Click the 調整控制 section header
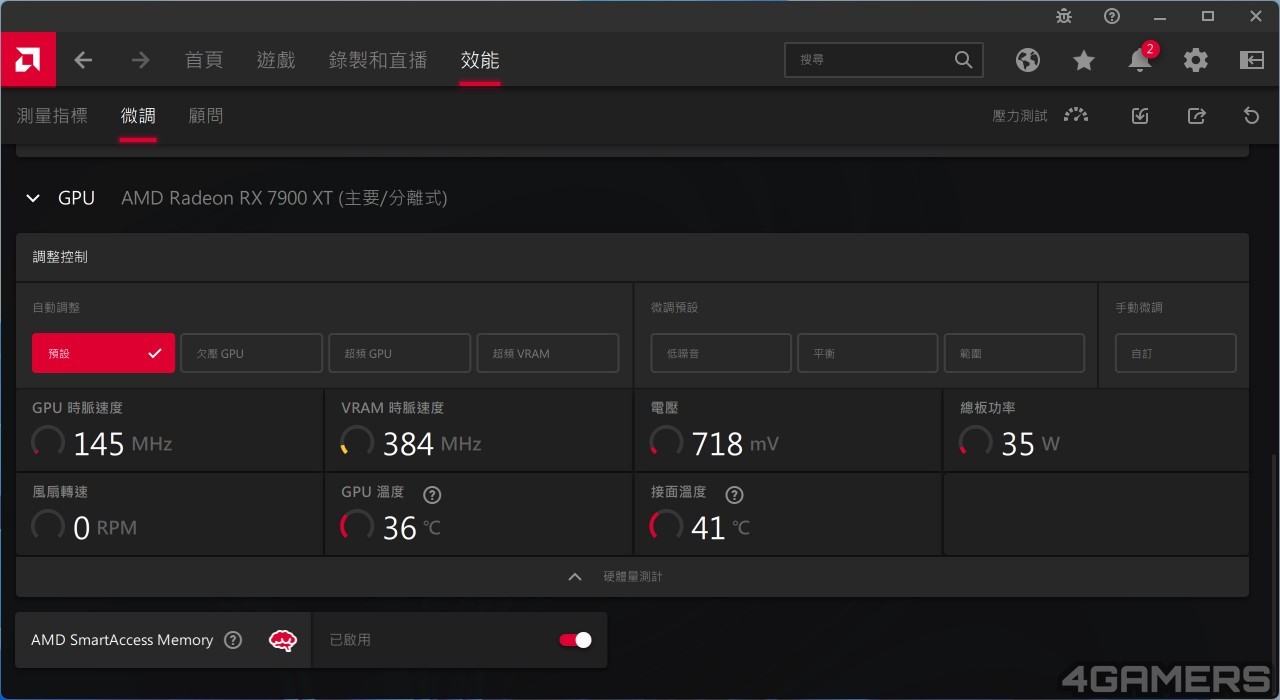The width and height of the screenshot is (1280, 700). 60,257
